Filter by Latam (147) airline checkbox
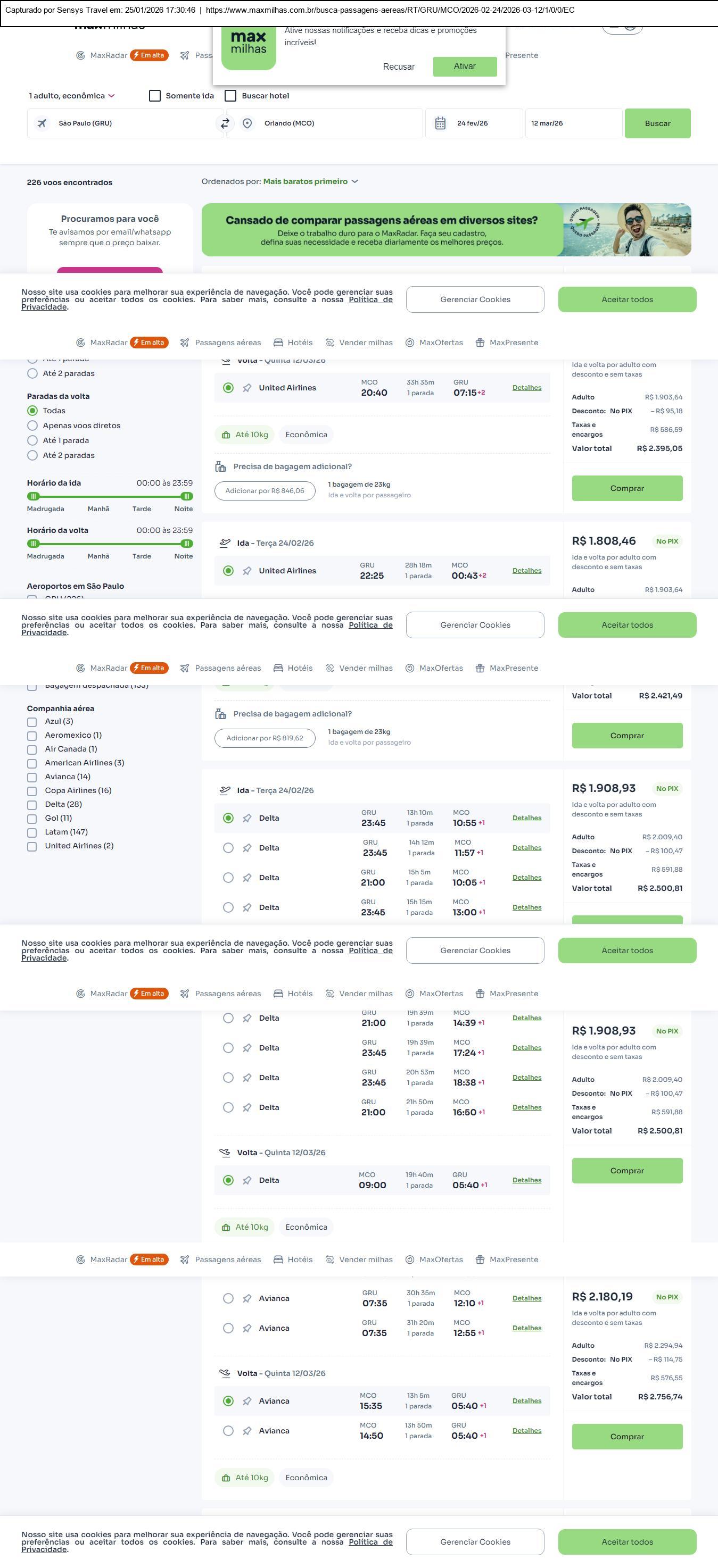The image size is (718, 1568). click(31, 832)
